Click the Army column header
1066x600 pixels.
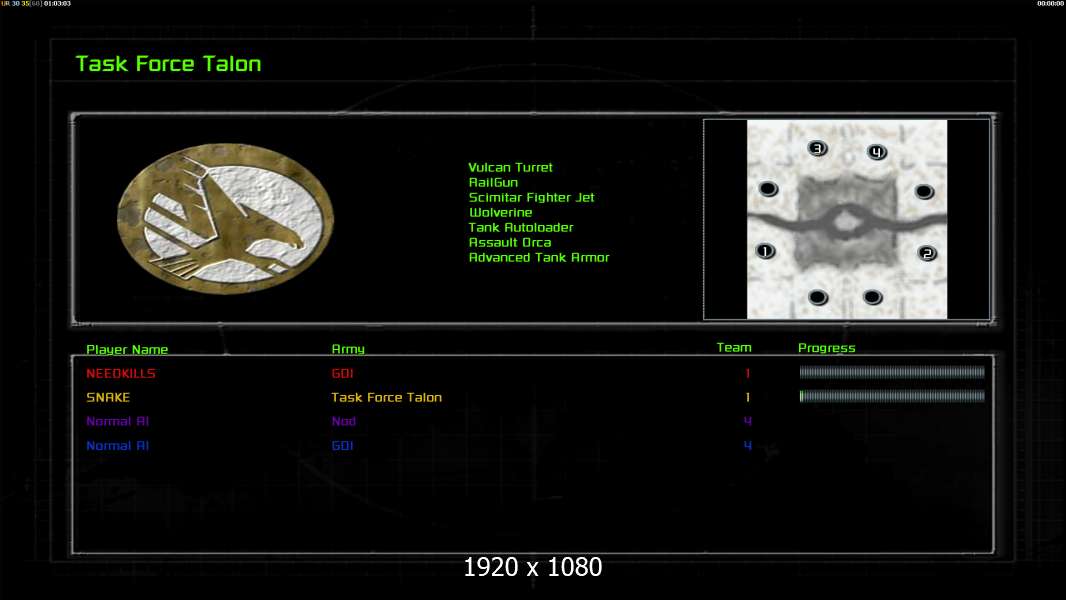click(x=348, y=350)
